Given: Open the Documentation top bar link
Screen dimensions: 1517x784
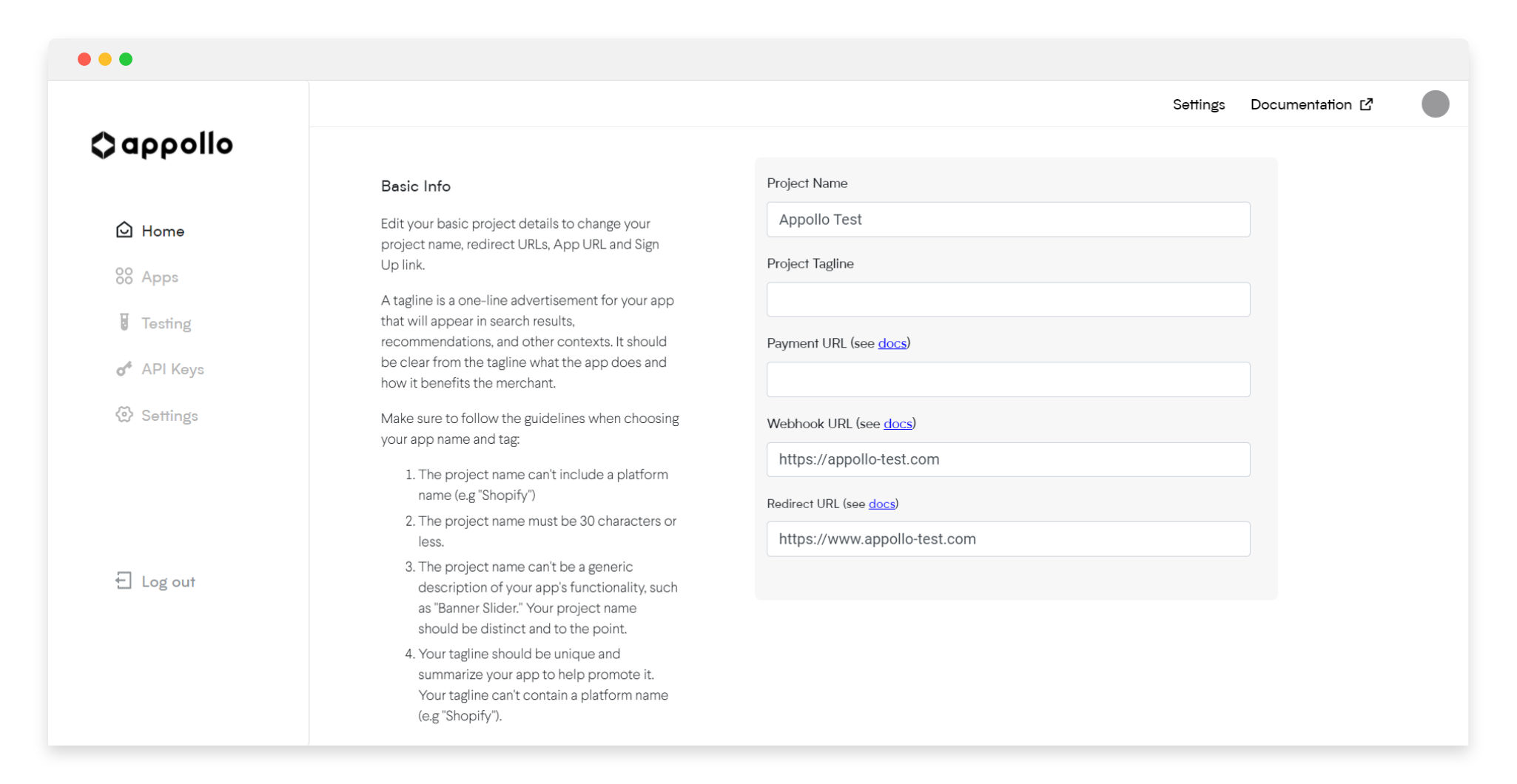Looking at the screenshot, I should [x=1300, y=104].
